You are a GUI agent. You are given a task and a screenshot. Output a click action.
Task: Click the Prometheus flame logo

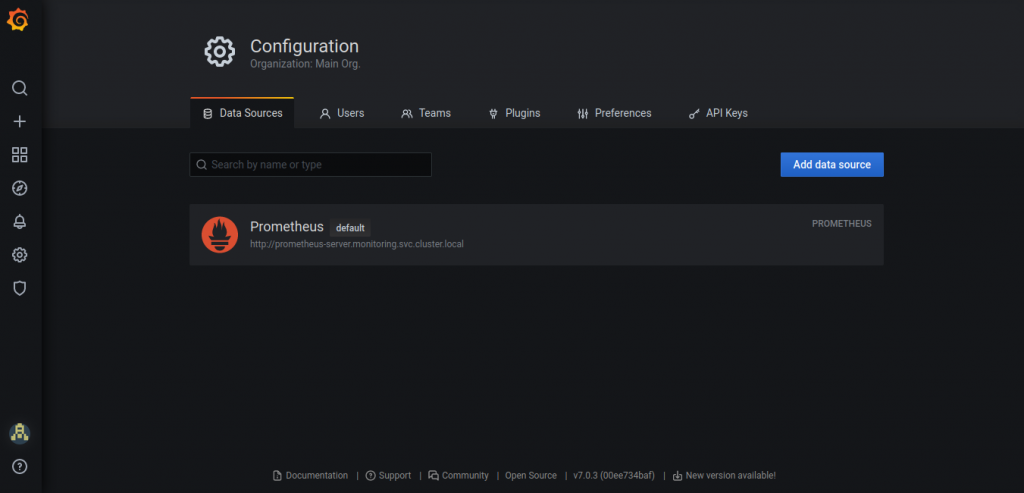tap(219, 234)
